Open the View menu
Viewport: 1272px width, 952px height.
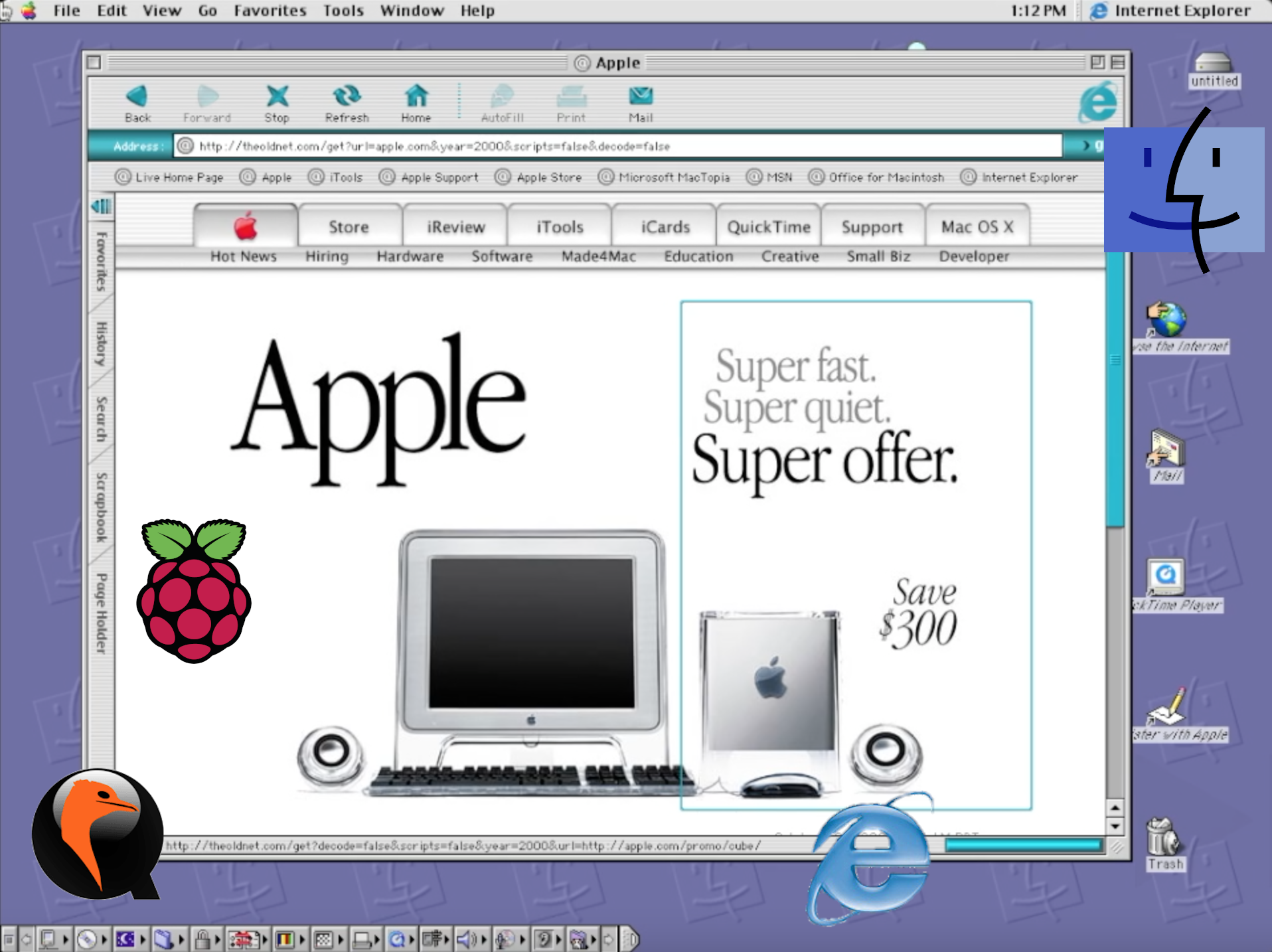coord(162,11)
